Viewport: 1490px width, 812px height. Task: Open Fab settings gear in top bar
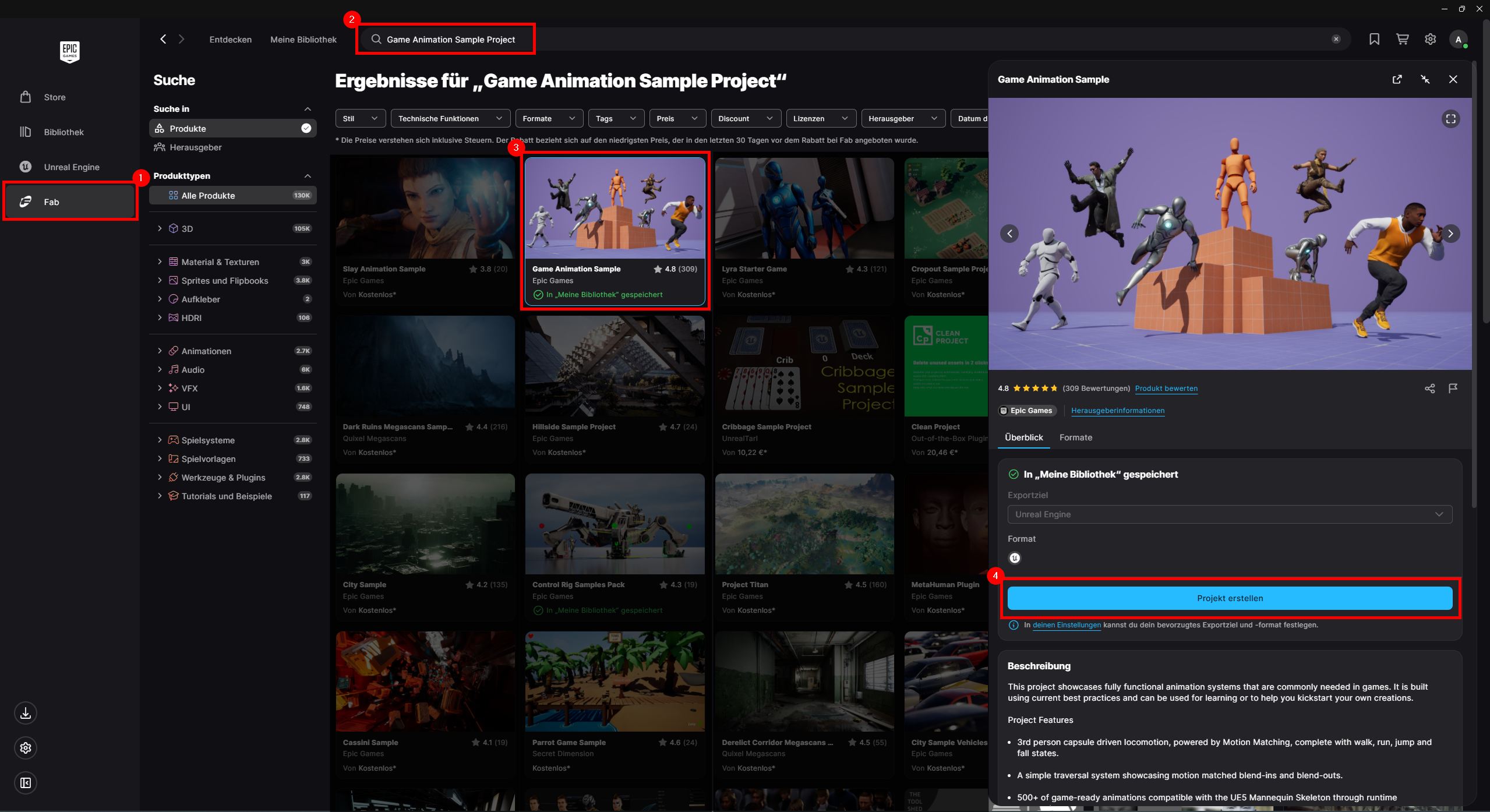(1430, 39)
